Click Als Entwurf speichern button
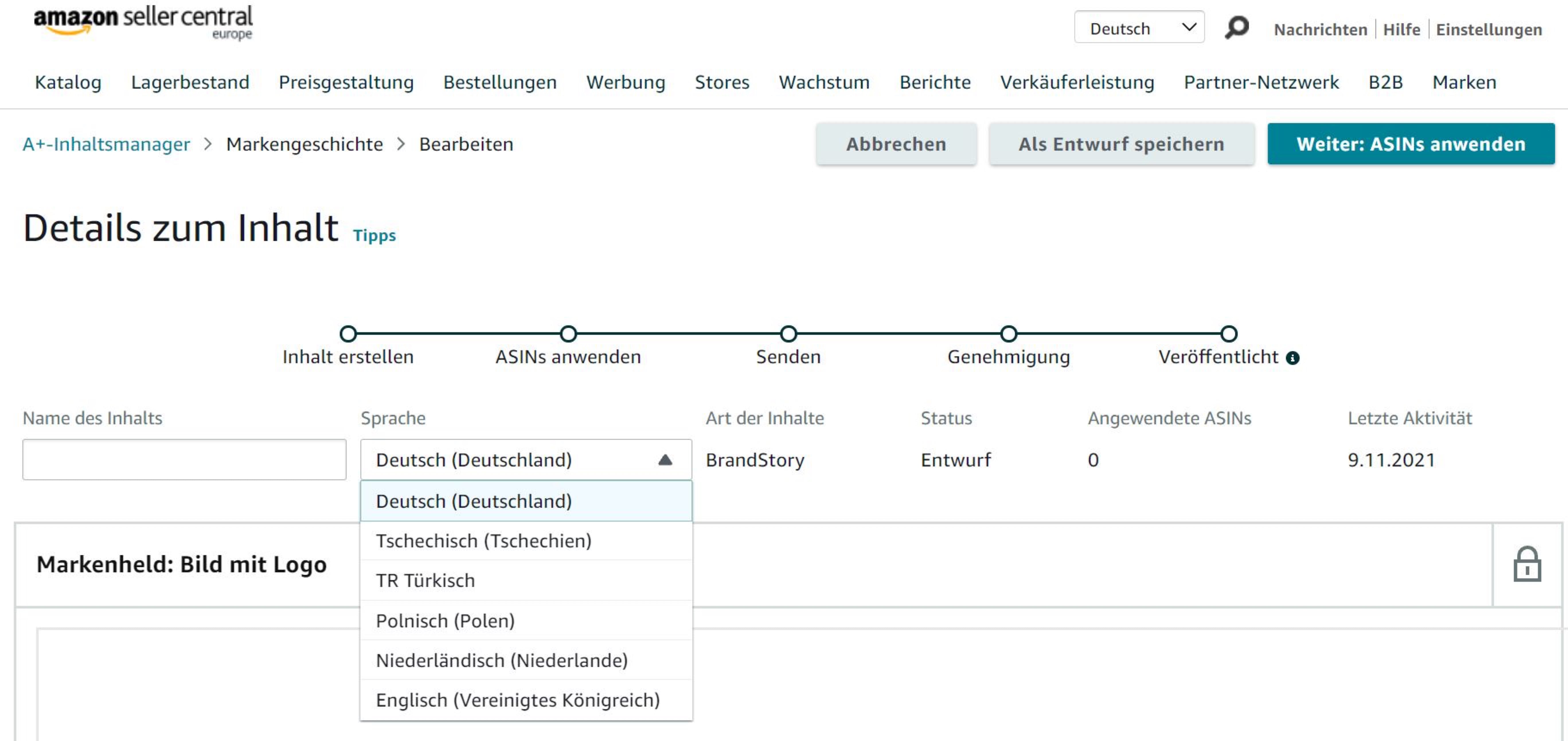 pyautogui.click(x=1121, y=144)
